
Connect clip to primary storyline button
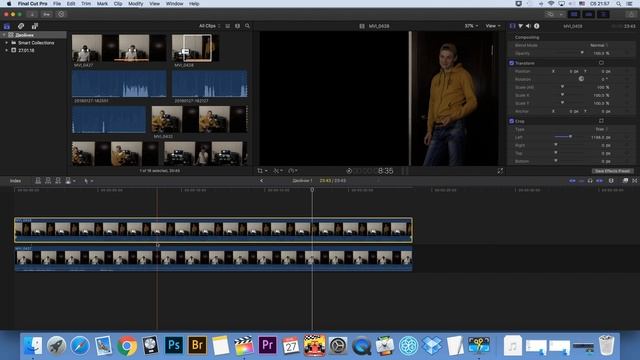pos(38,181)
